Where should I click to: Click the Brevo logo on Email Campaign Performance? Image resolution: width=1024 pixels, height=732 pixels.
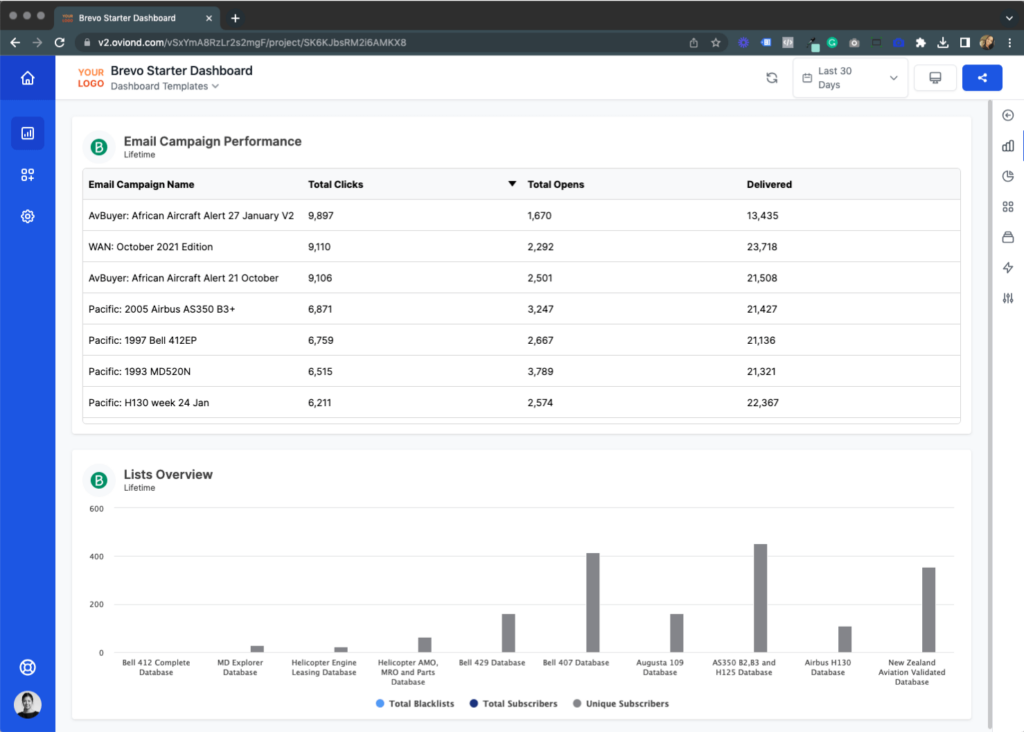point(99,147)
